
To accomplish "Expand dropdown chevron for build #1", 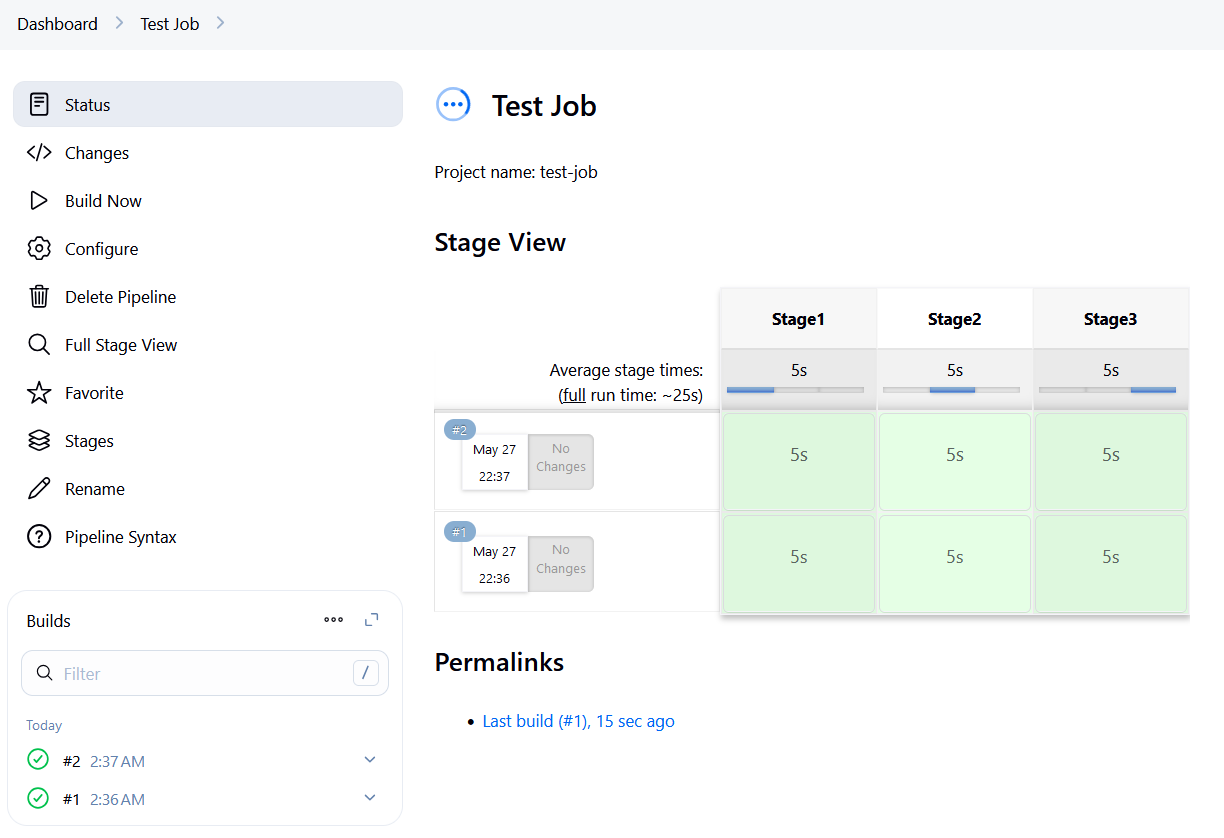I will click(370, 798).
